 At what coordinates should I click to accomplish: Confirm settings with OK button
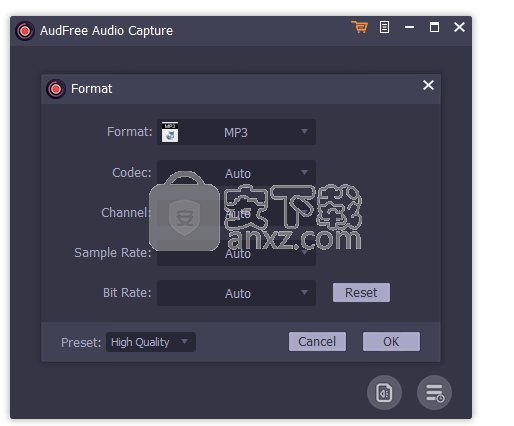pyautogui.click(x=391, y=341)
